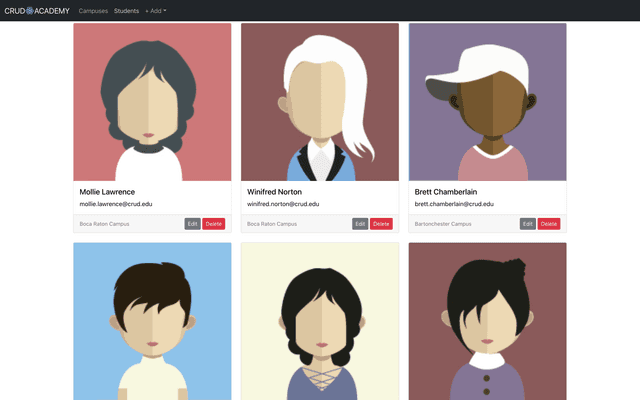Edit Mollie Lawrence's record
The width and height of the screenshot is (640, 400).
(192, 224)
